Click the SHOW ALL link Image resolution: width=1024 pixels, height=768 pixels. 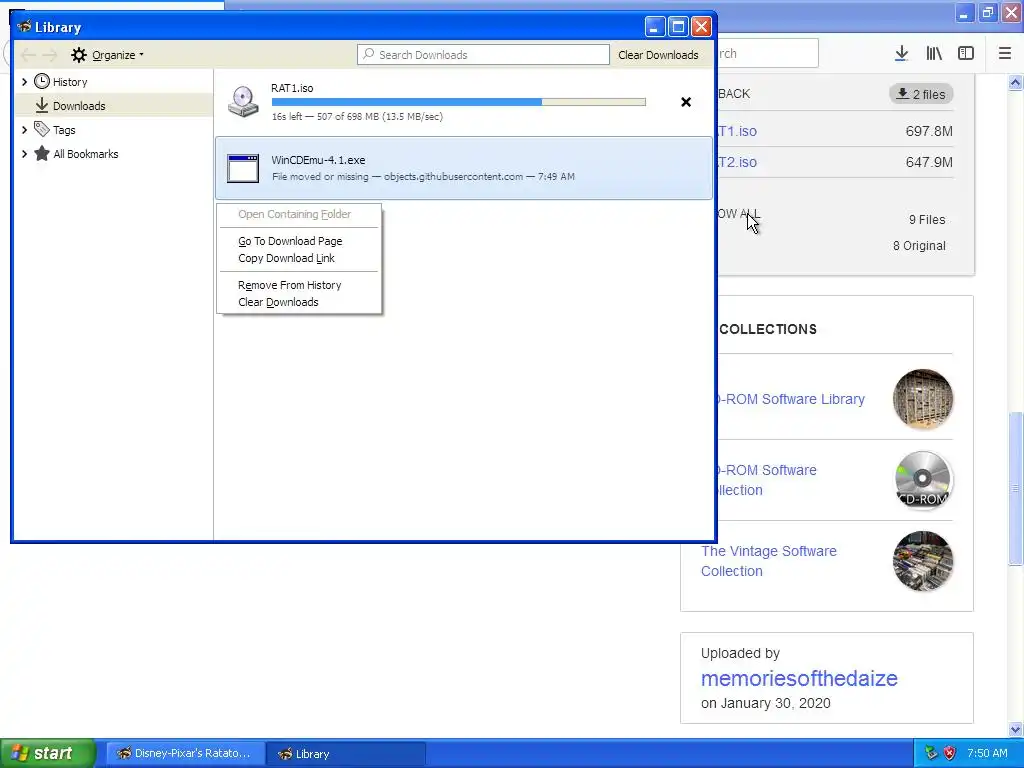pos(739,214)
